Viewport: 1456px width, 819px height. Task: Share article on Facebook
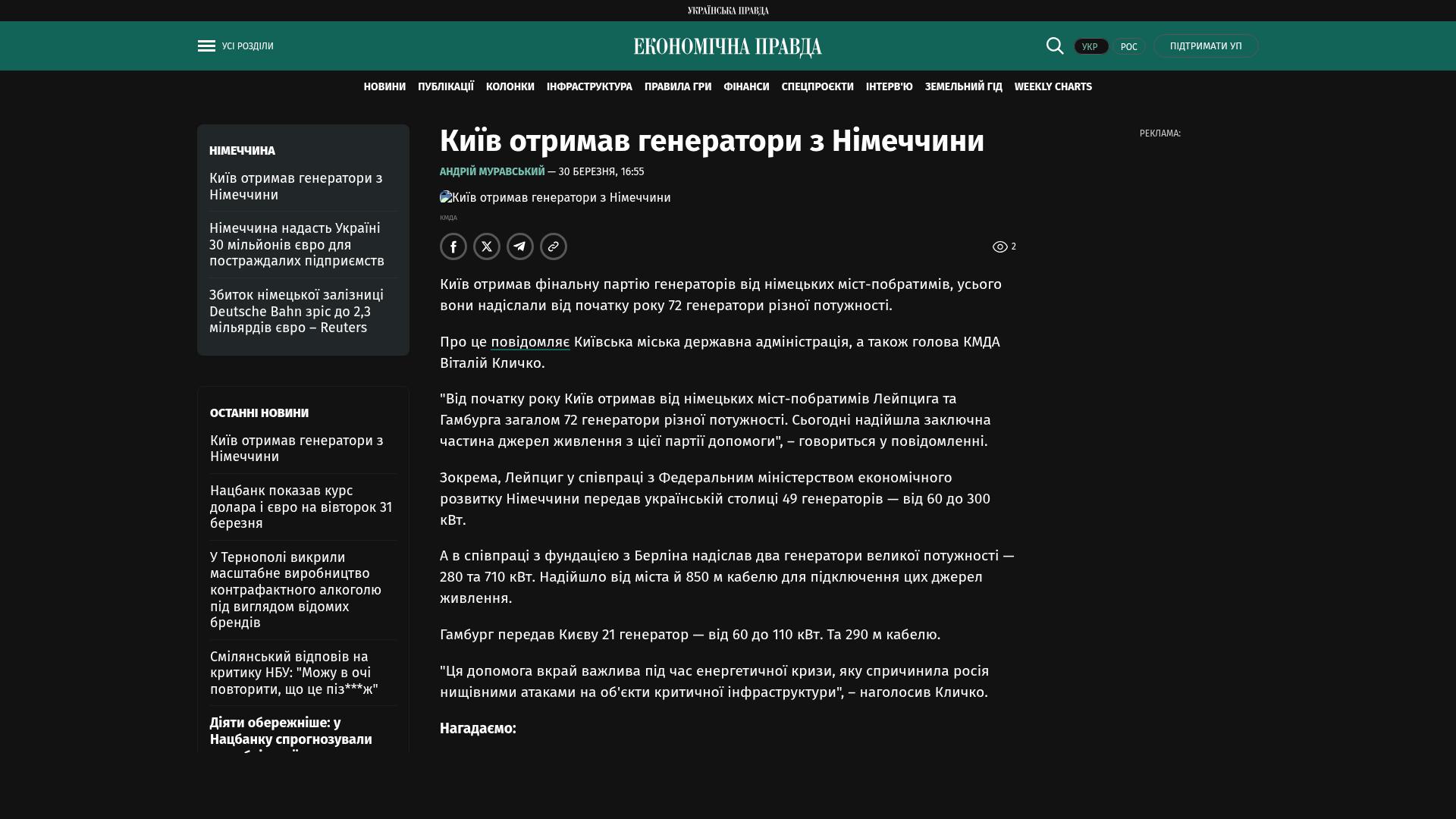coord(453,246)
